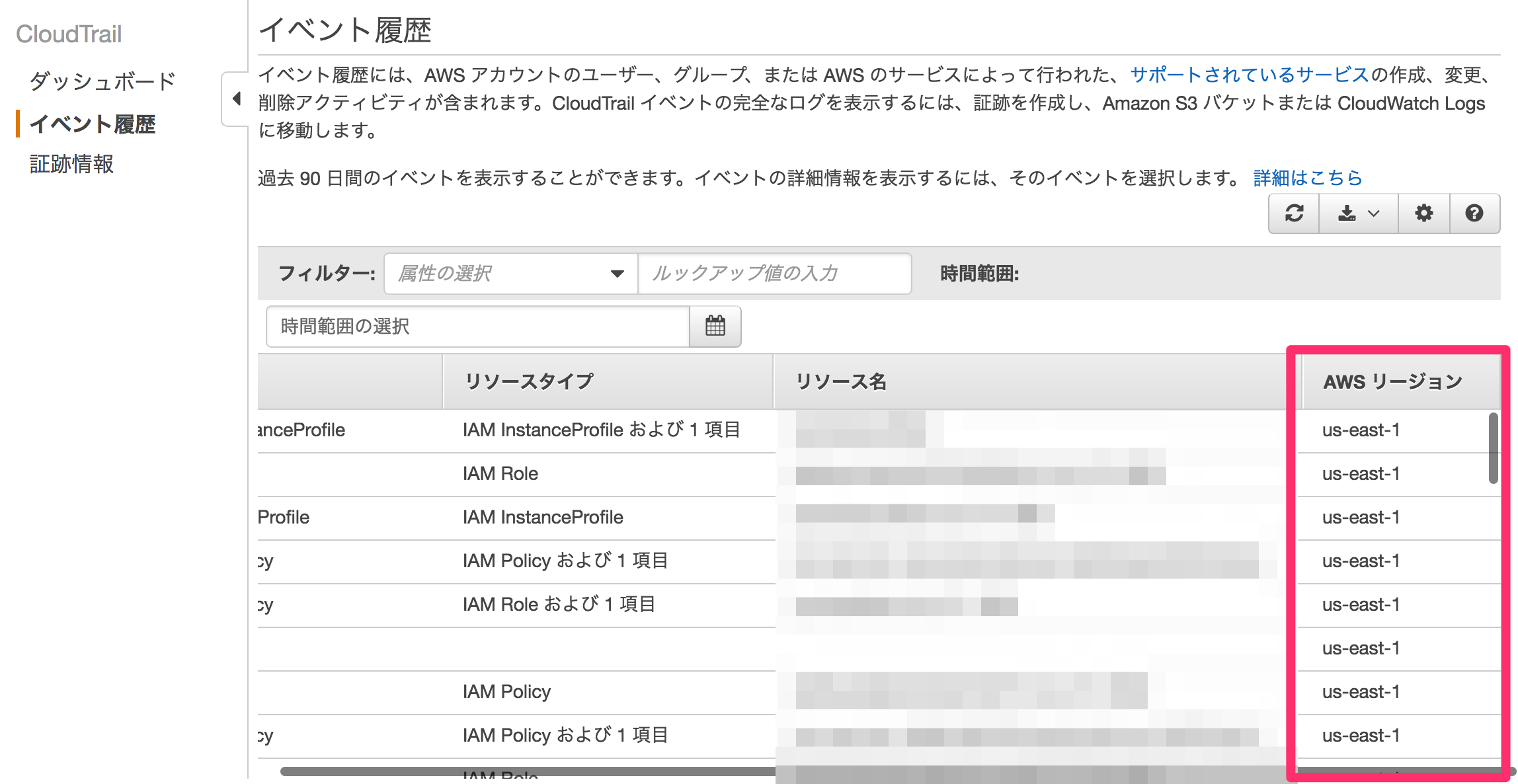Open the calendar date picker icon
The image size is (1518, 784).
click(715, 327)
